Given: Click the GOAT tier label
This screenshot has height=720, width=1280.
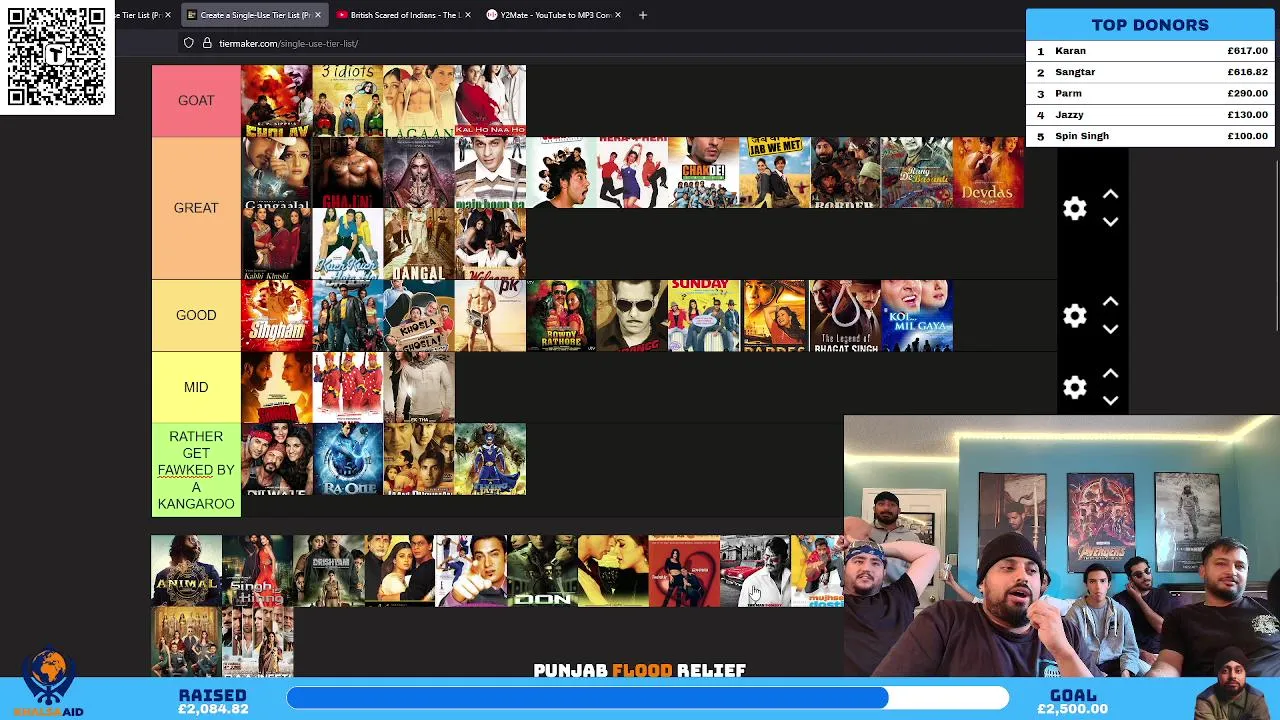Looking at the screenshot, I should coord(196,100).
